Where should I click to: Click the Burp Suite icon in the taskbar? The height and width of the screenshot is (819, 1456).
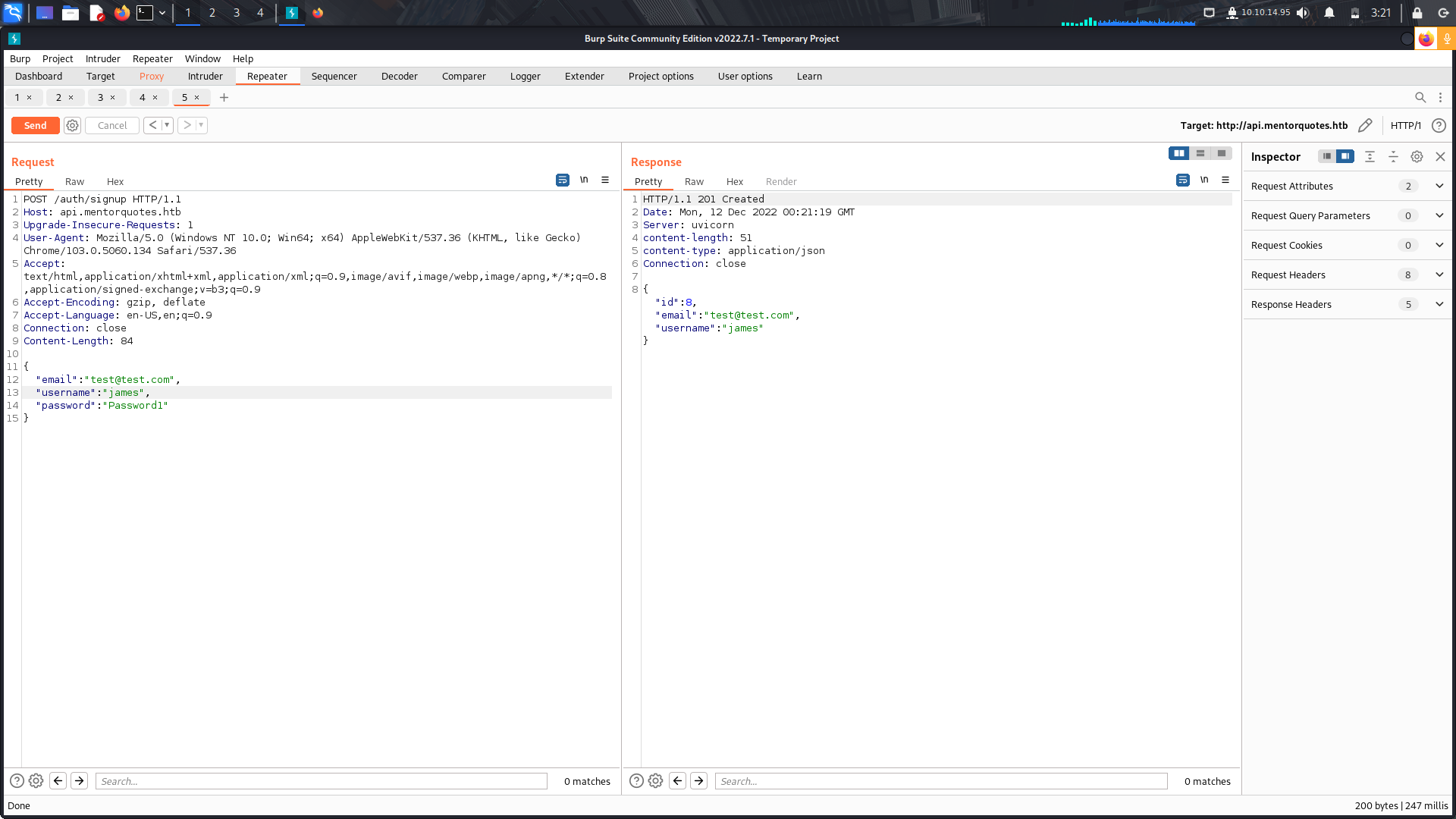tap(293, 13)
